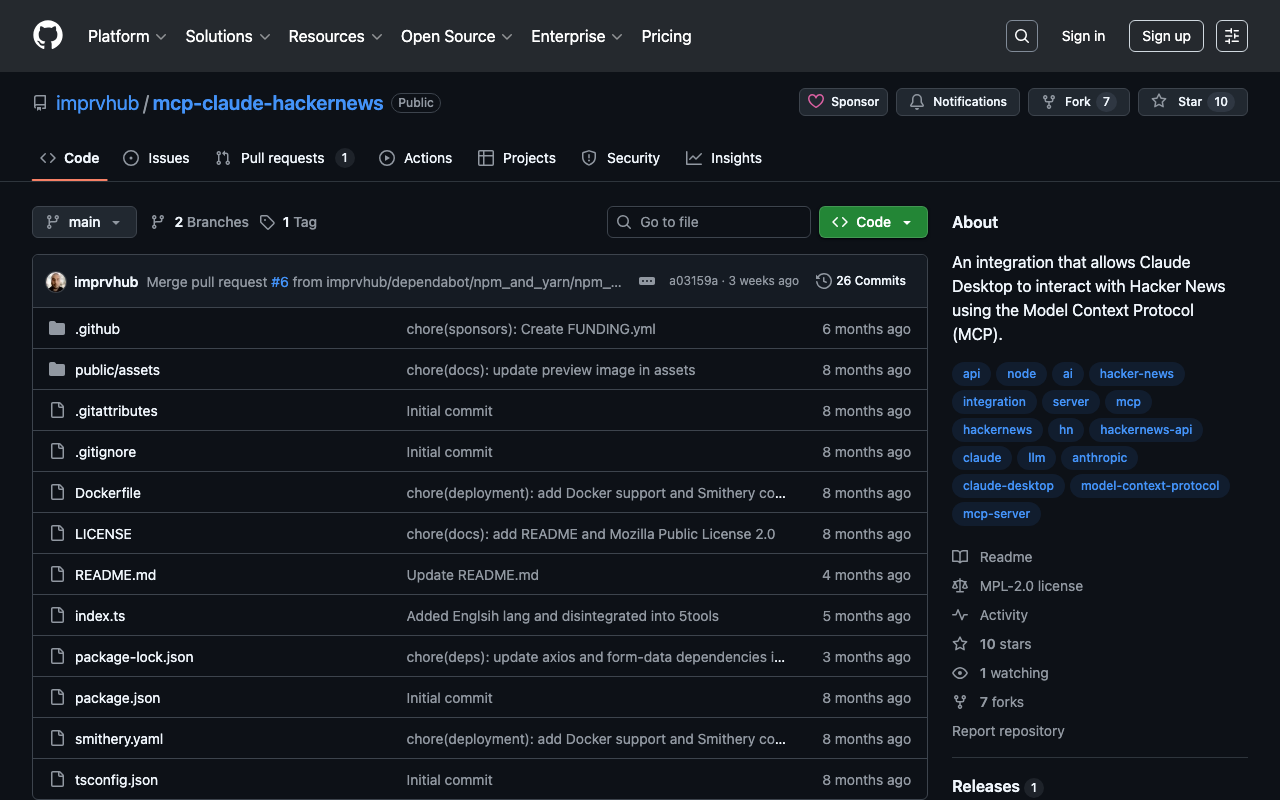
Task: Open the Notifications bell button
Action: click(958, 102)
